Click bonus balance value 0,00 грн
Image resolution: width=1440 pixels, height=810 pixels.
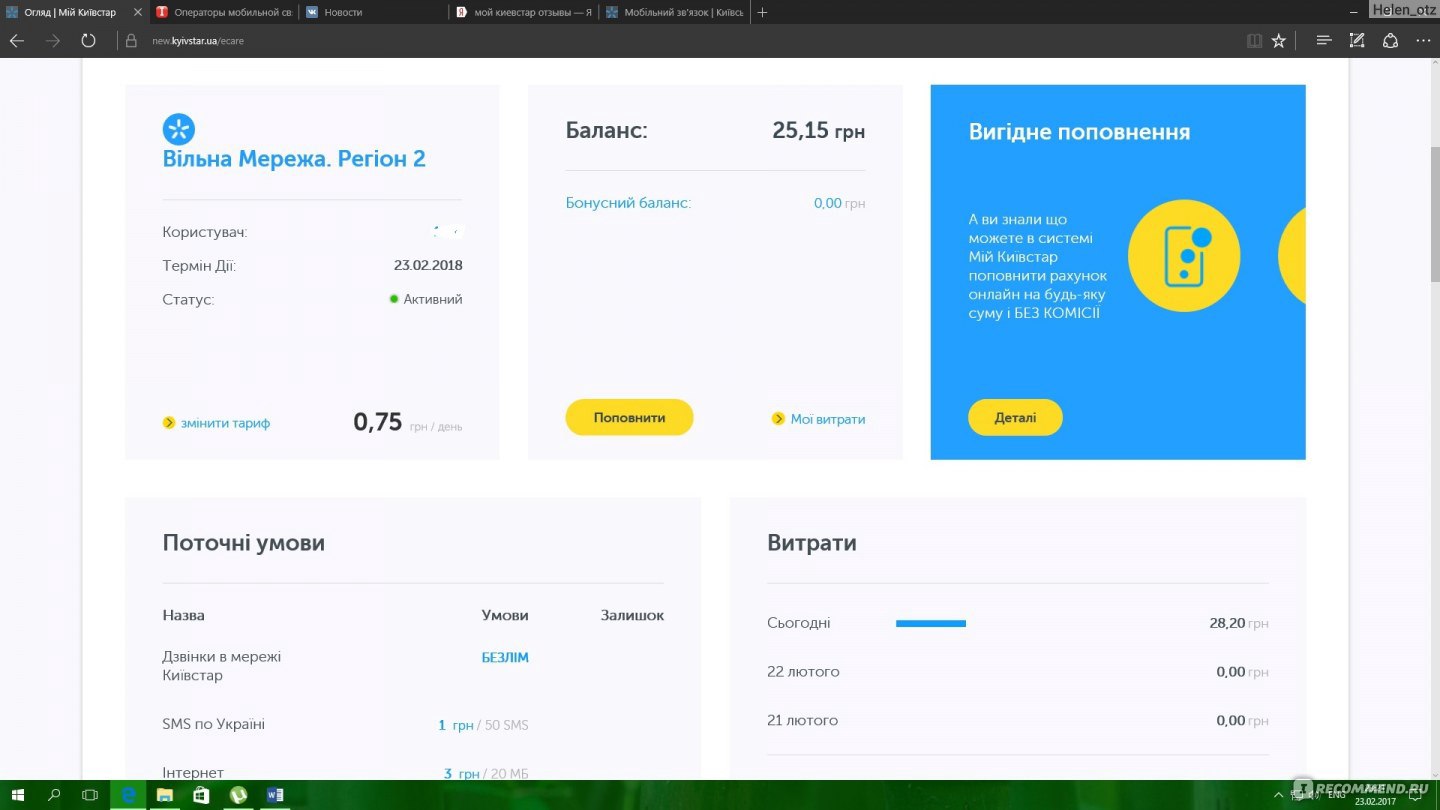[839, 203]
